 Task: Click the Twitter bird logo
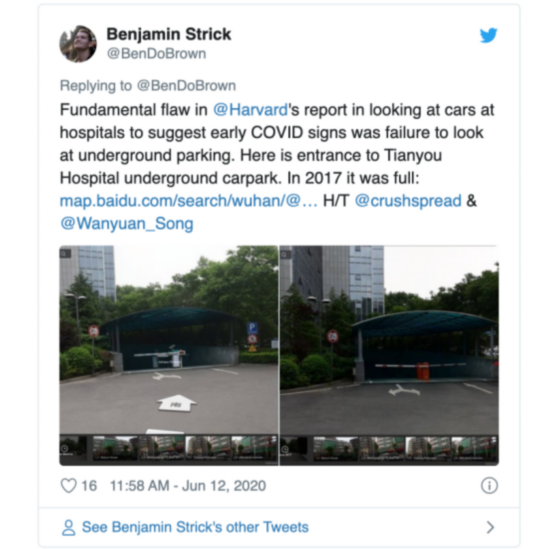coord(488,35)
